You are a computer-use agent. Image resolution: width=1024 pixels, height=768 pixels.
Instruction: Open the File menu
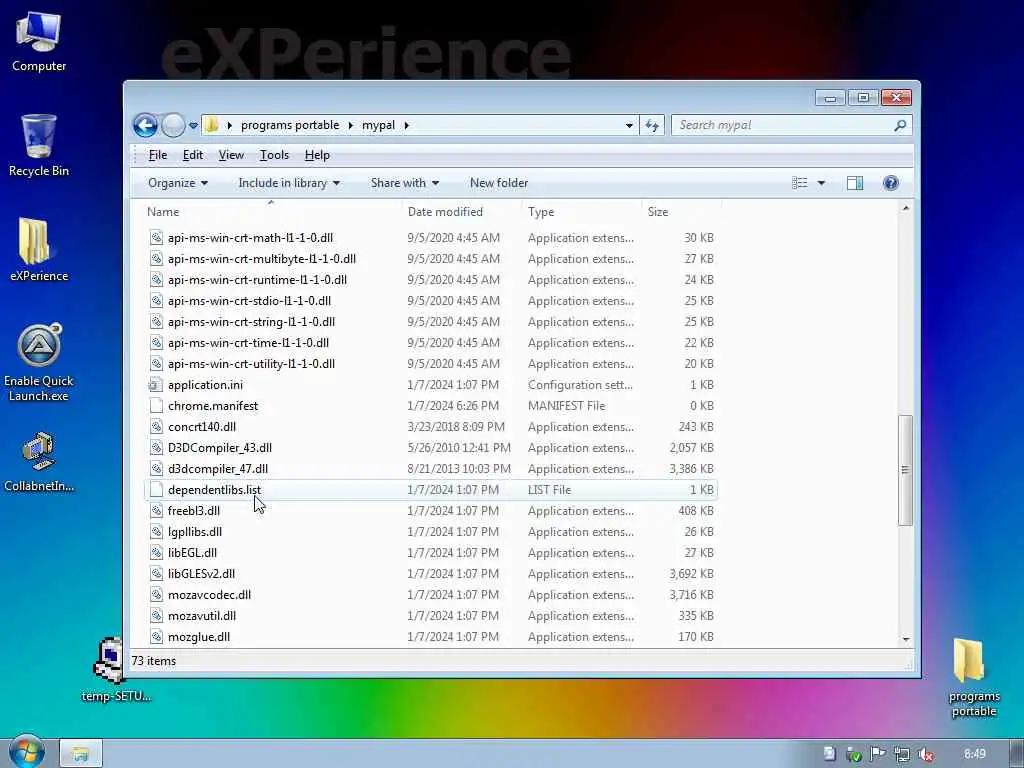click(x=157, y=155)
